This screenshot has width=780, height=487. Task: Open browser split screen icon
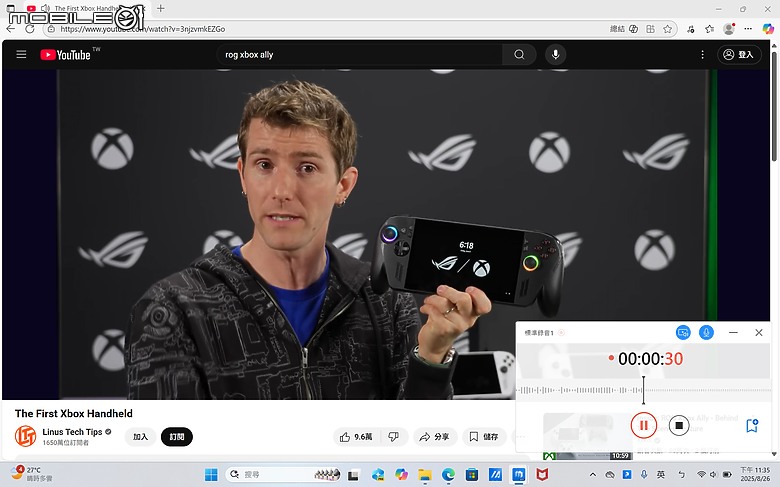[650, 29]
